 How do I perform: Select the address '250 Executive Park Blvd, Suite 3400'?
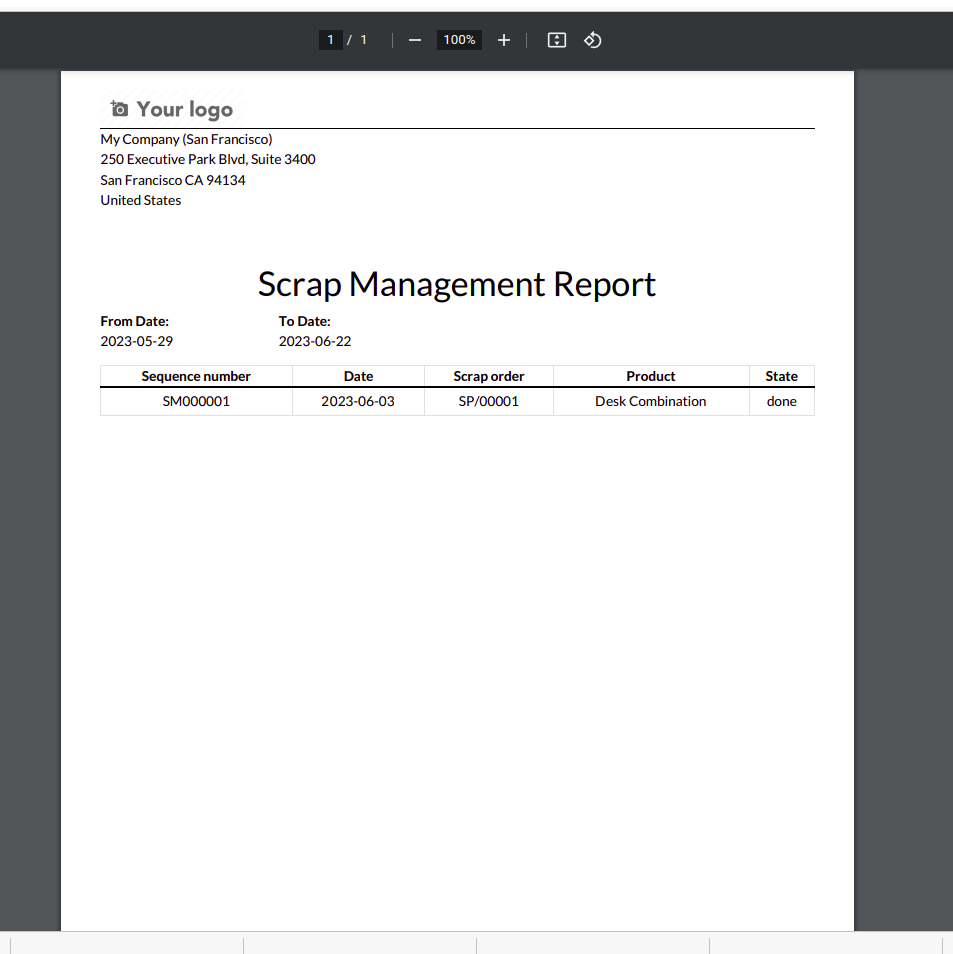[208, 159]
